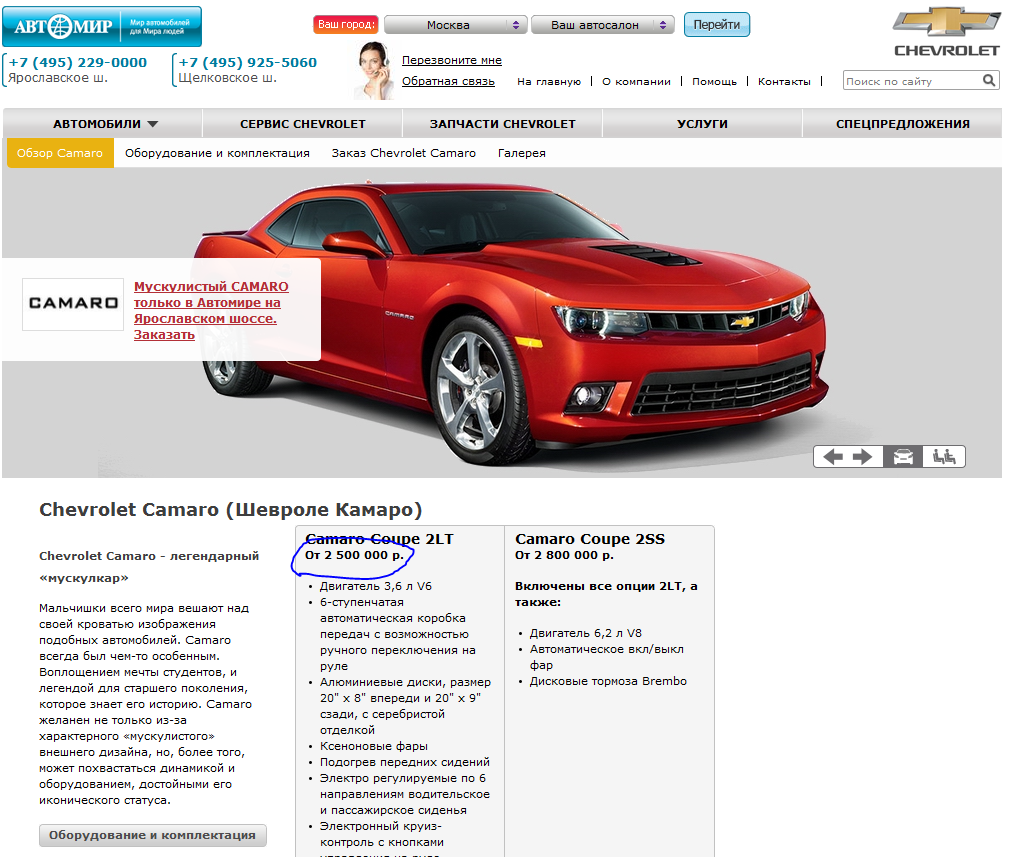Click Chevrolet Camaro page title

pyautogui.click(x=231, y=510)
